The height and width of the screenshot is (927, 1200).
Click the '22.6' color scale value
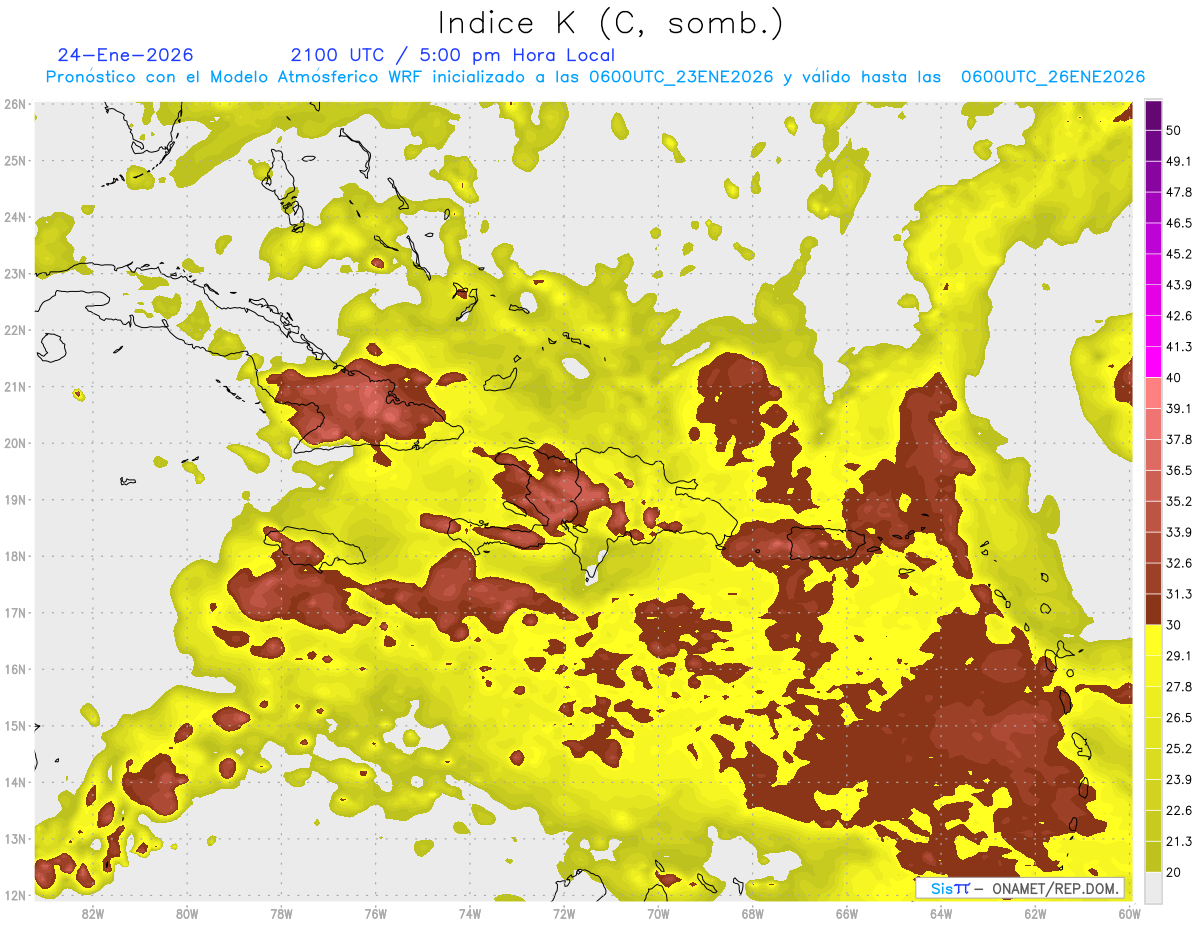(x=1179, y=810)
